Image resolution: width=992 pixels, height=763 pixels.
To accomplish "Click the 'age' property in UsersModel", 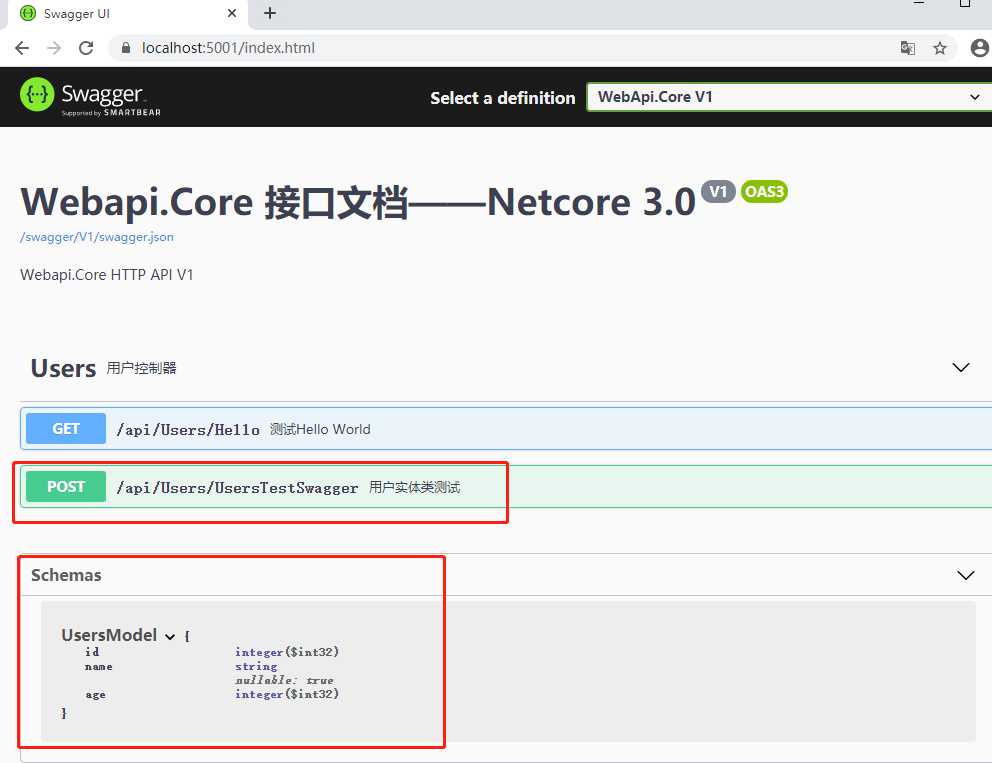I will tap(96, 695).
